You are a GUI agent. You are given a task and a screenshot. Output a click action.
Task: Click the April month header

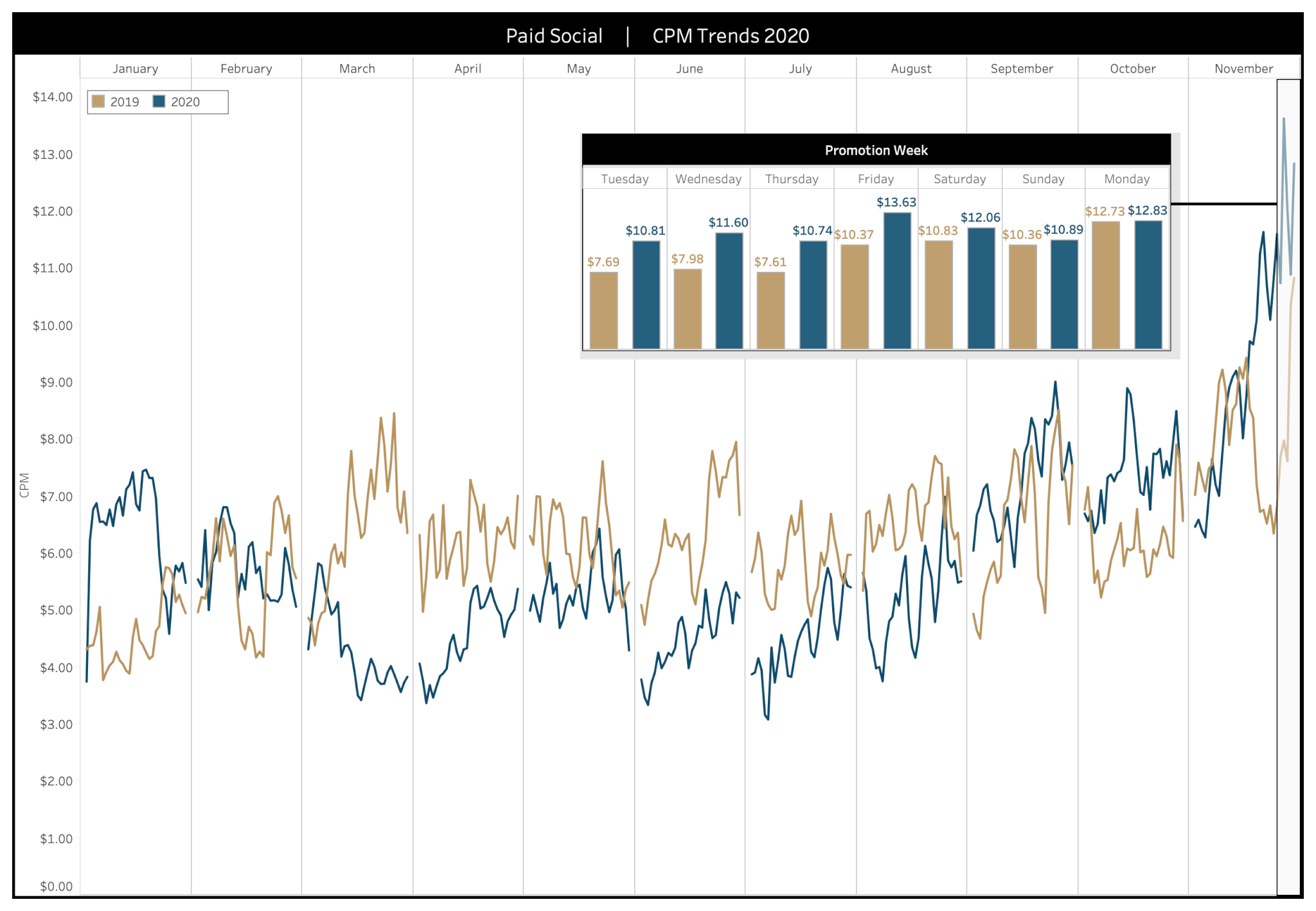click(468, 69)
